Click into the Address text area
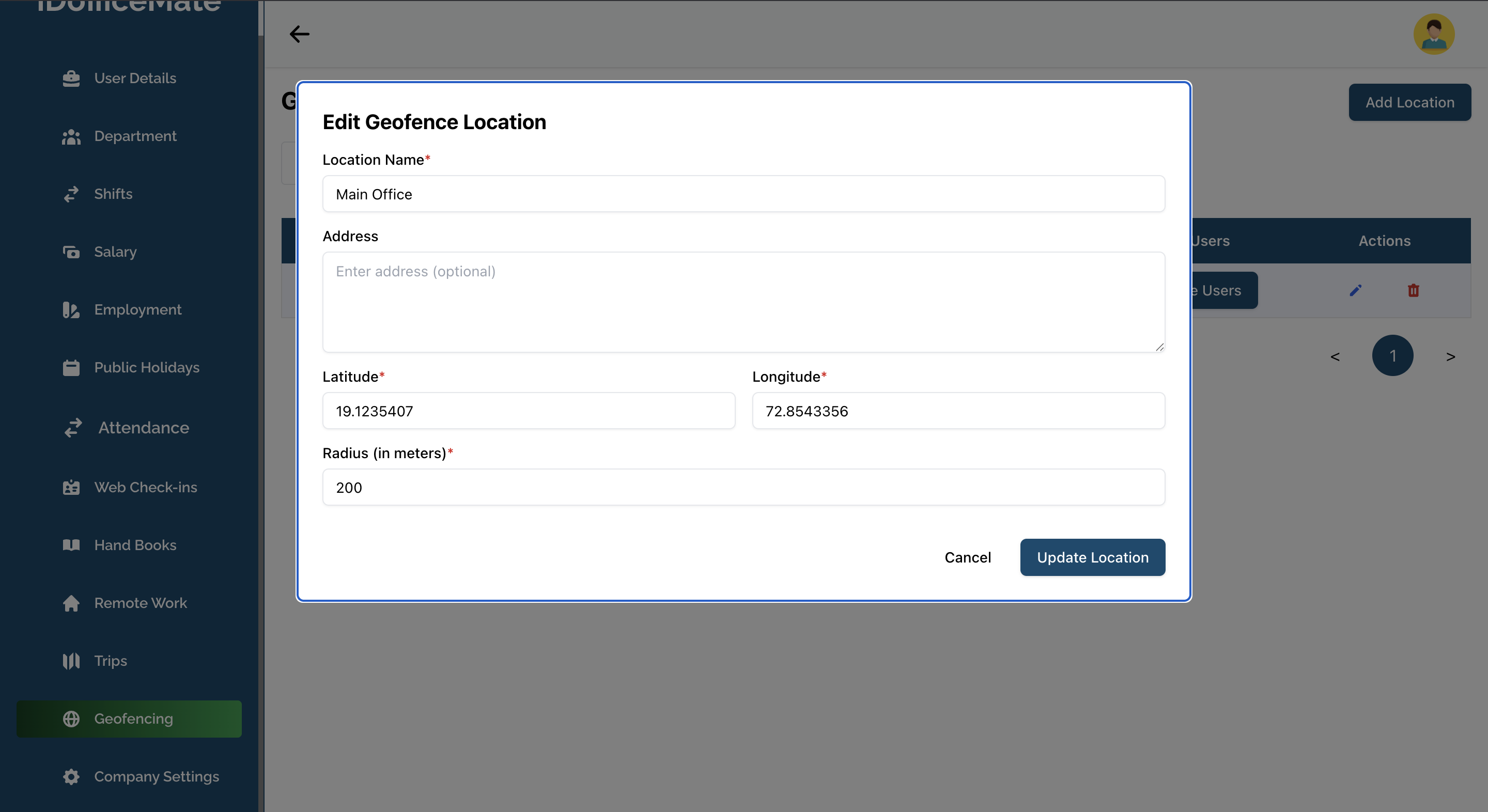 coord(743,302)
